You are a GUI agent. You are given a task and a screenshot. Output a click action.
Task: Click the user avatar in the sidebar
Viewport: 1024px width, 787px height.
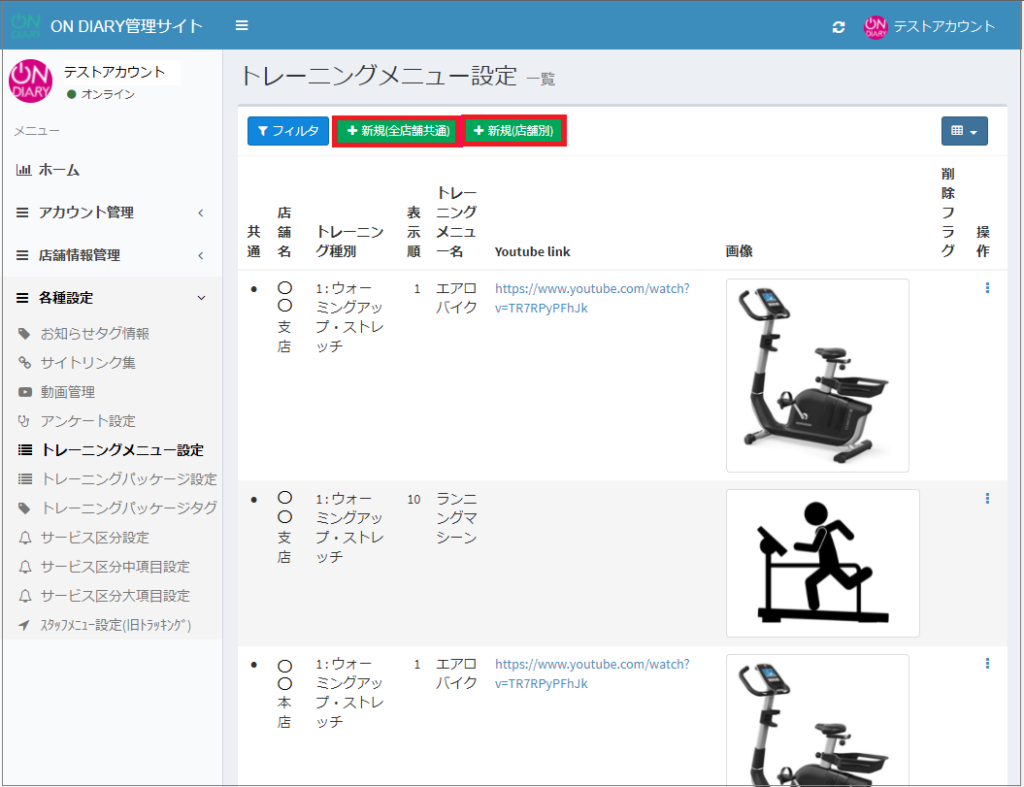coord(30,81)
